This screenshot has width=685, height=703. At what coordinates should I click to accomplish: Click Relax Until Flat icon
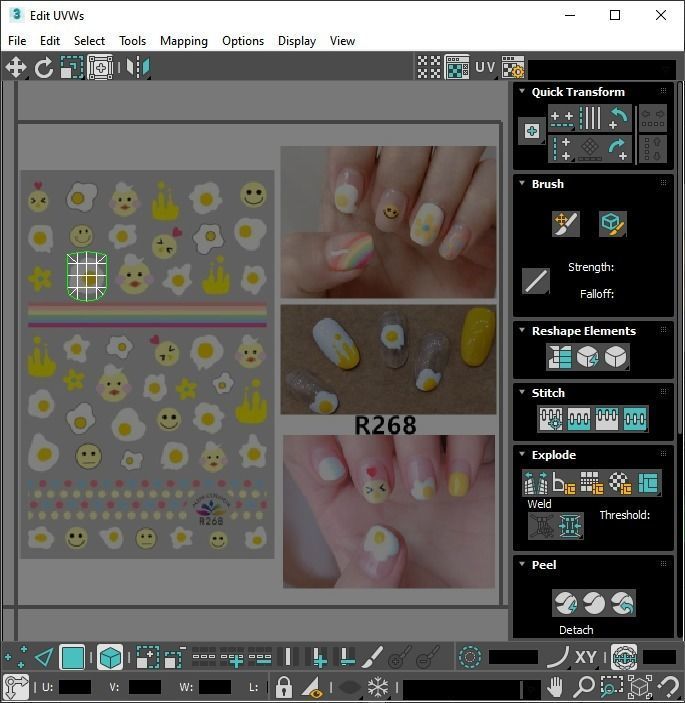coord(587,357)
